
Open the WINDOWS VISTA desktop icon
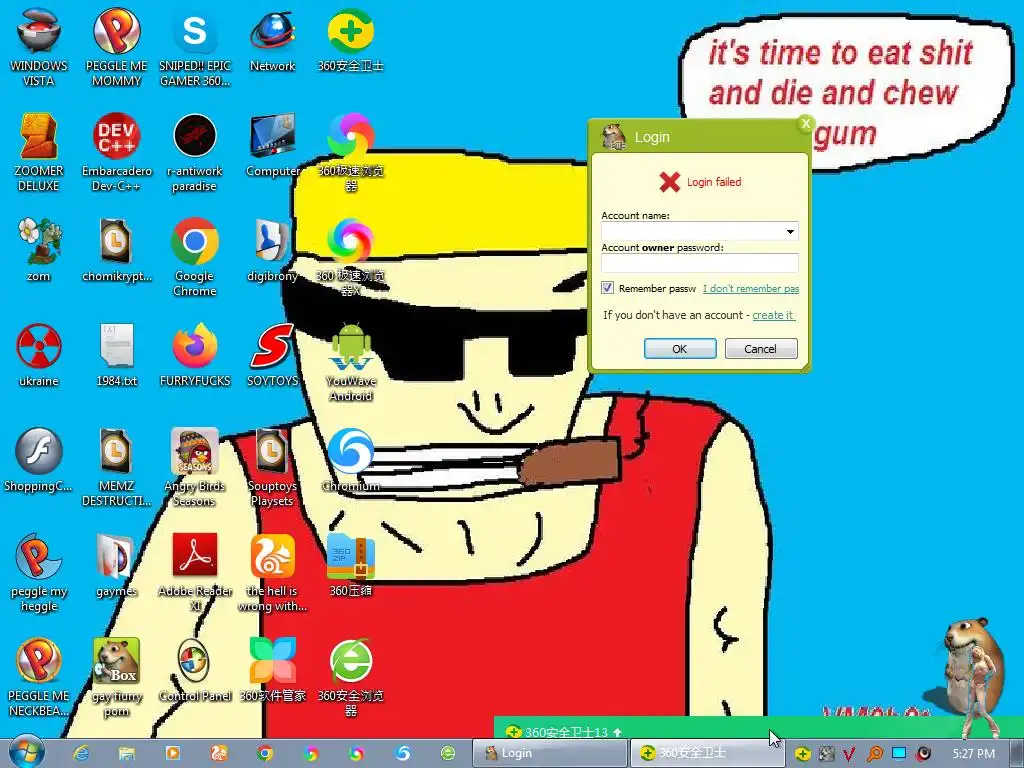[x=39, y=47]
